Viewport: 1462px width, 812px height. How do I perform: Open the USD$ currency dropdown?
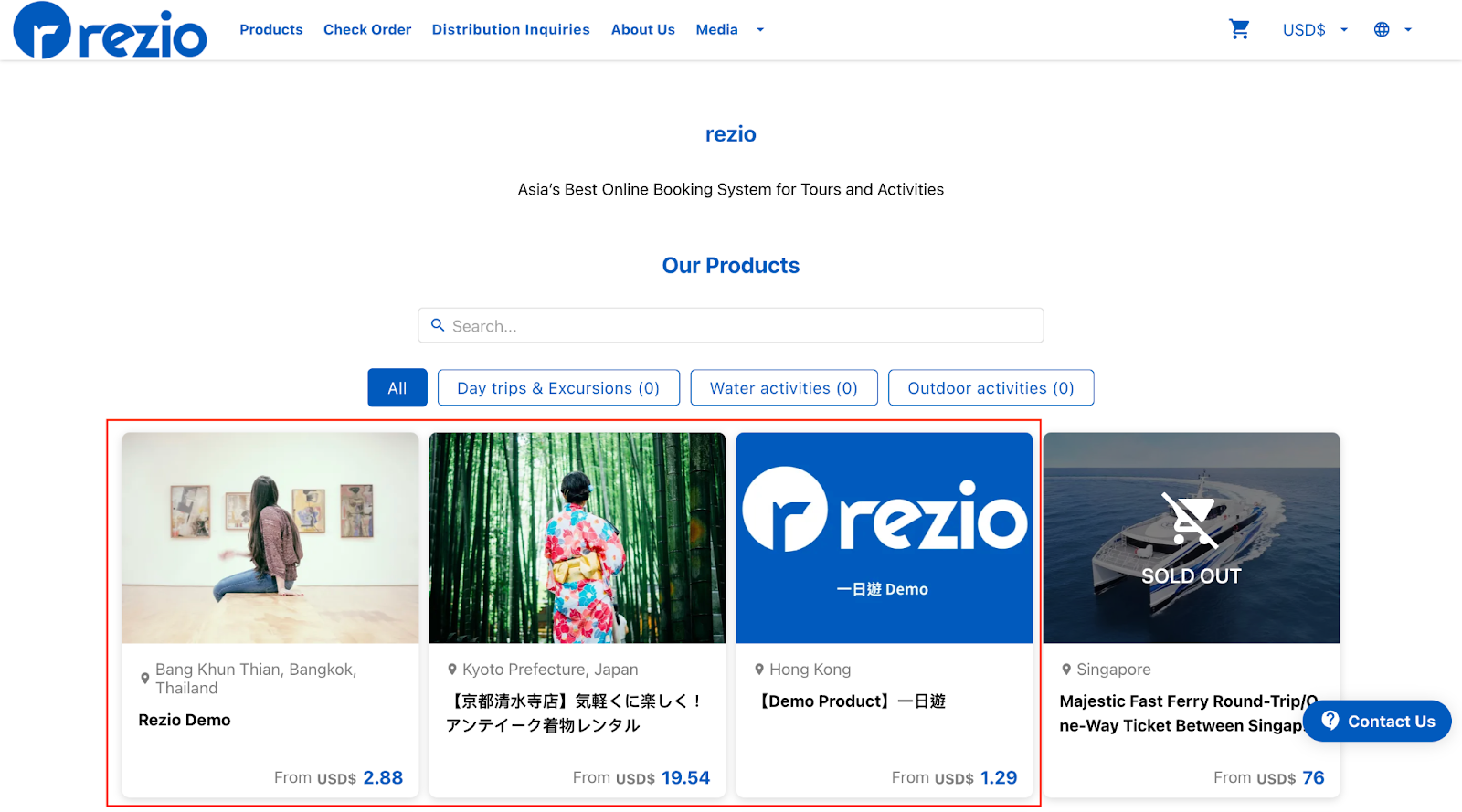click(1314, 30)
